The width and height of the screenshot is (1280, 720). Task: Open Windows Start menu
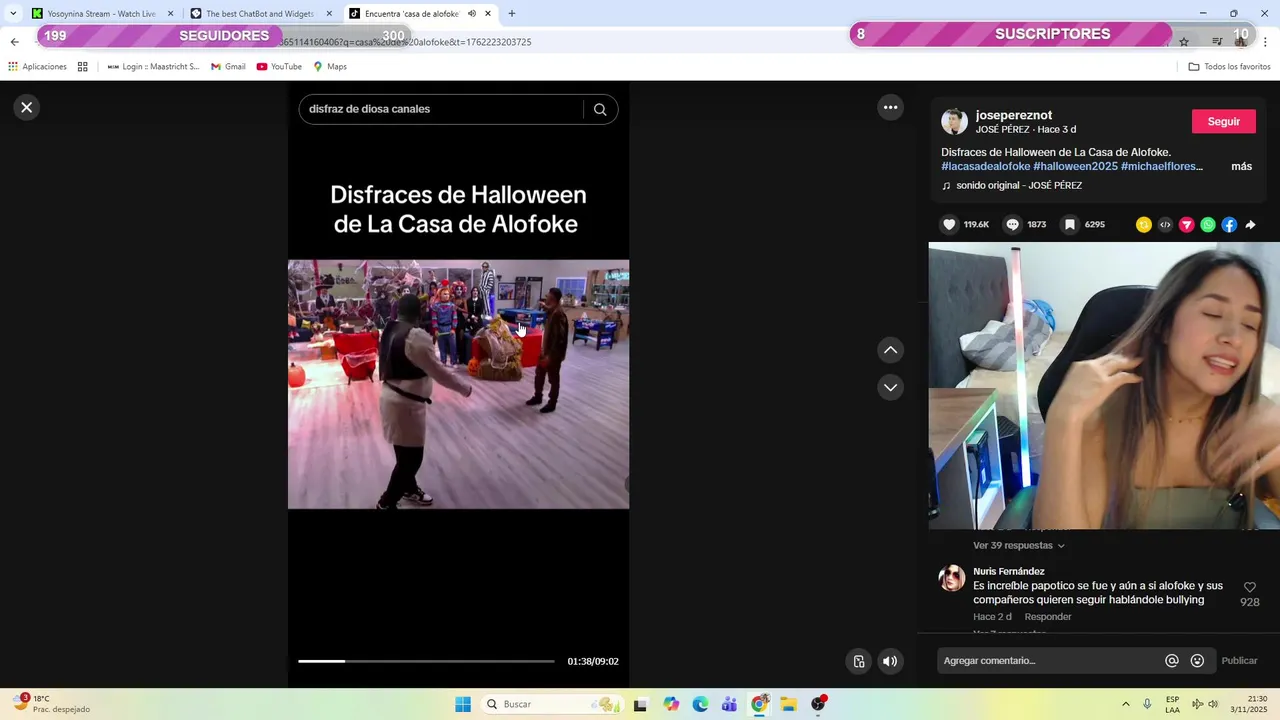click(x=463, y=704)
